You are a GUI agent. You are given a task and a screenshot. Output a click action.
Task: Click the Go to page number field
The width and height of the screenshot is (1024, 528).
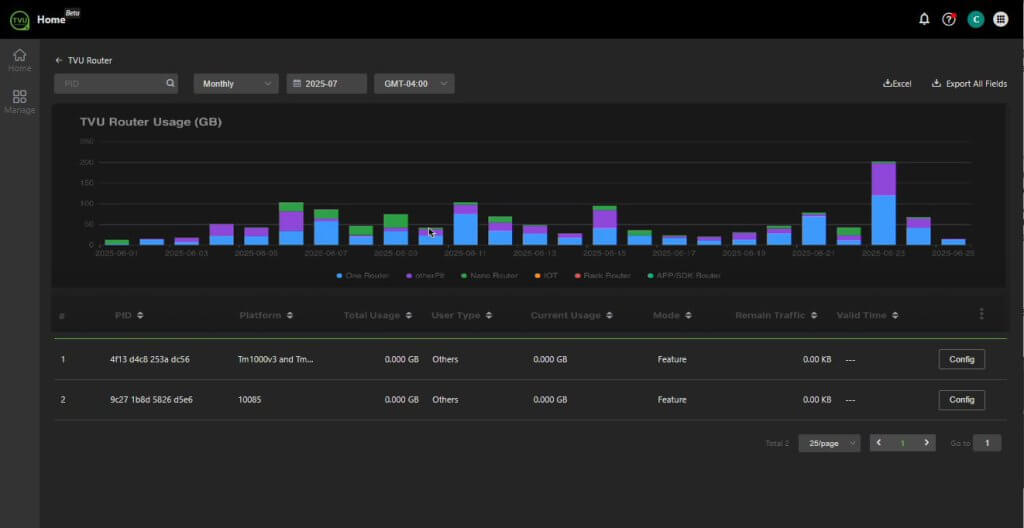tap(987, 443)
